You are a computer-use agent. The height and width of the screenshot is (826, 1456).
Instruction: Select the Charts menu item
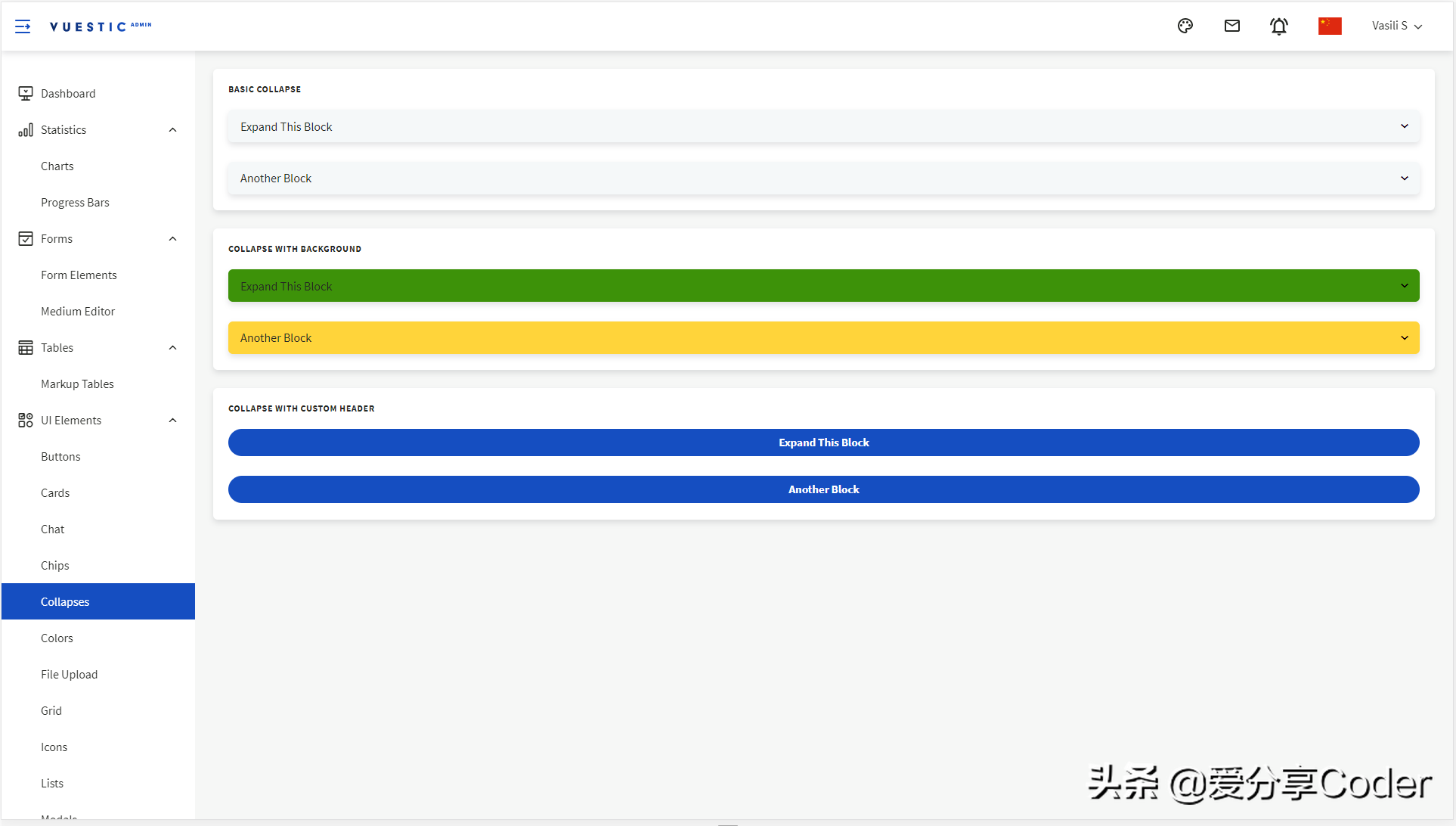[57, 166]
